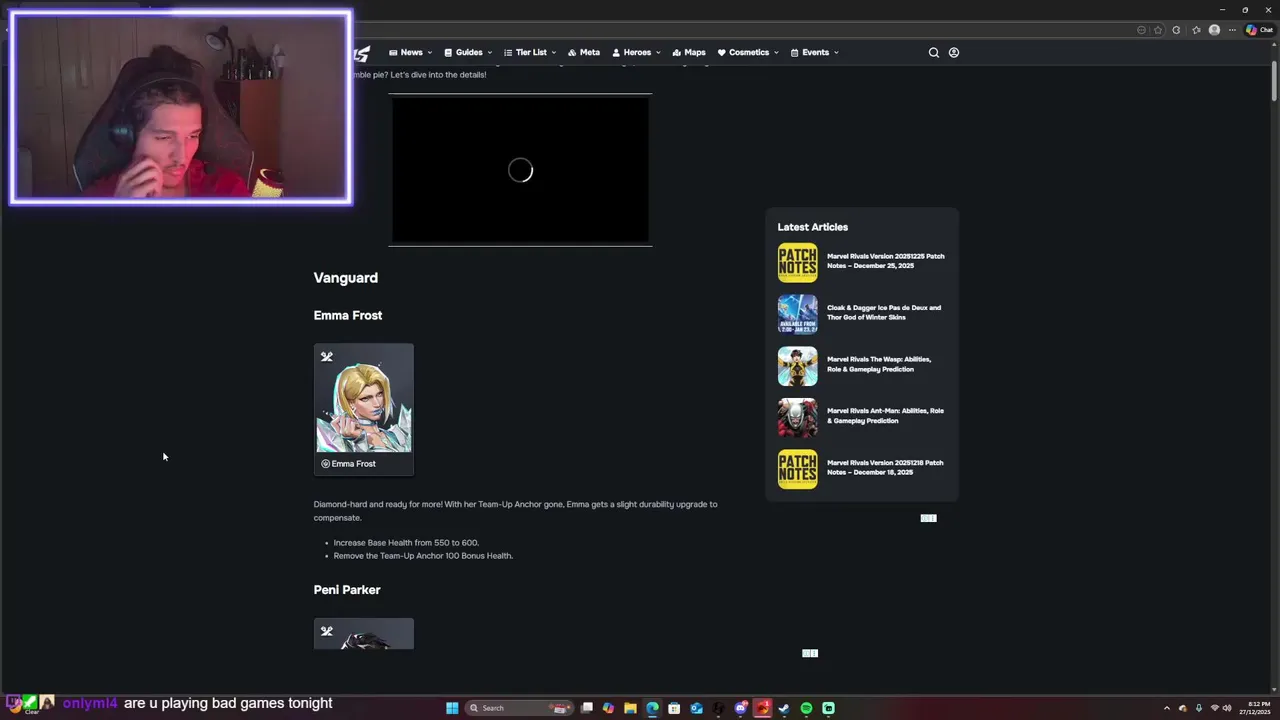Open Cloak & Dagger Ice Pas de Deux article

pos(884,313)
